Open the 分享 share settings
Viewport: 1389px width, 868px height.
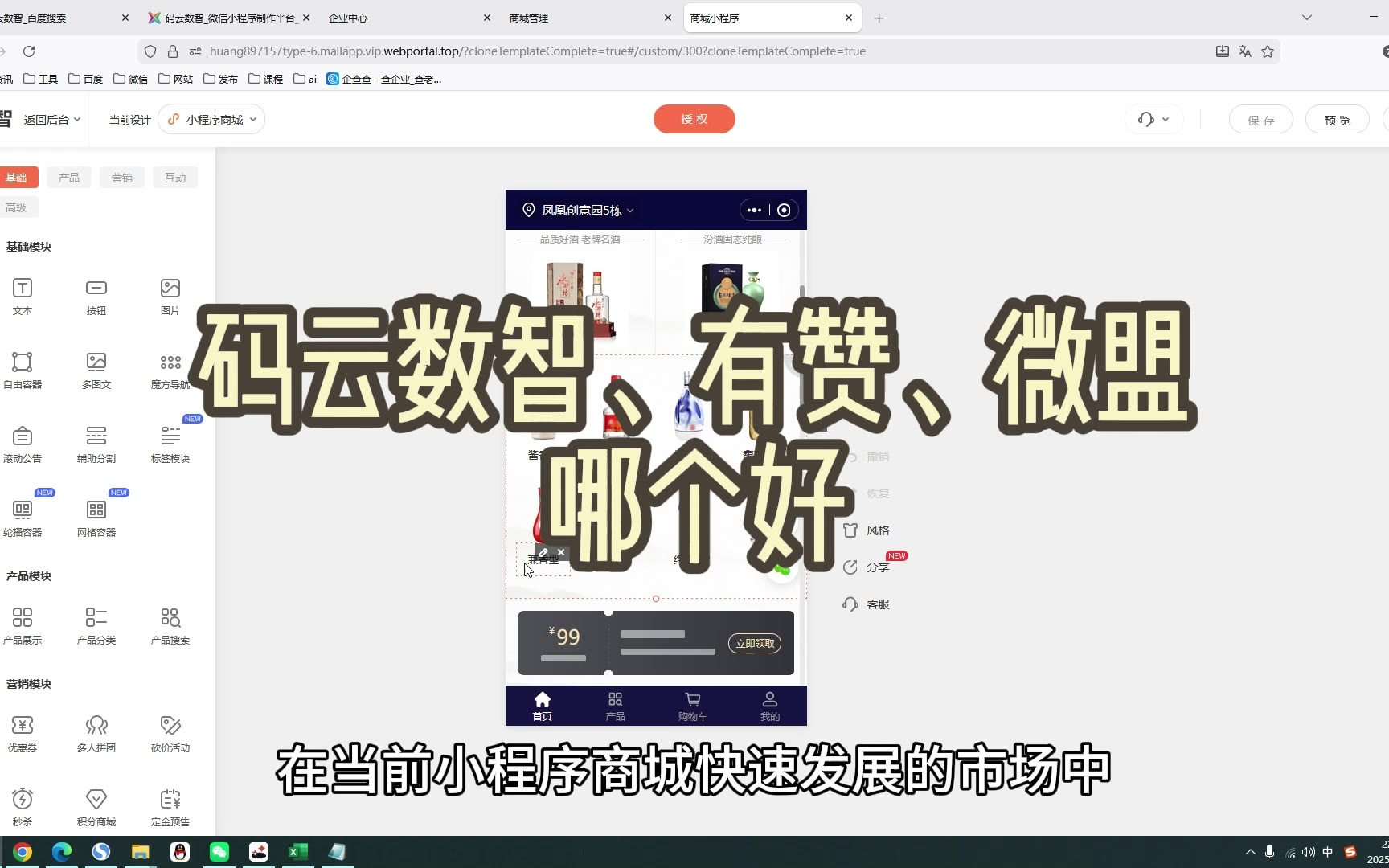[866, 567]
